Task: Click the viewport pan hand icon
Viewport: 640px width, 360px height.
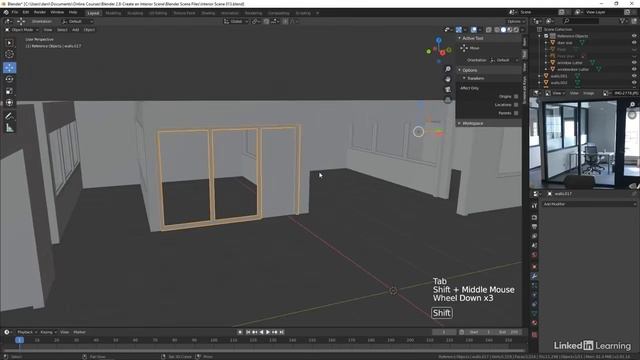Action: click(448, 79)
